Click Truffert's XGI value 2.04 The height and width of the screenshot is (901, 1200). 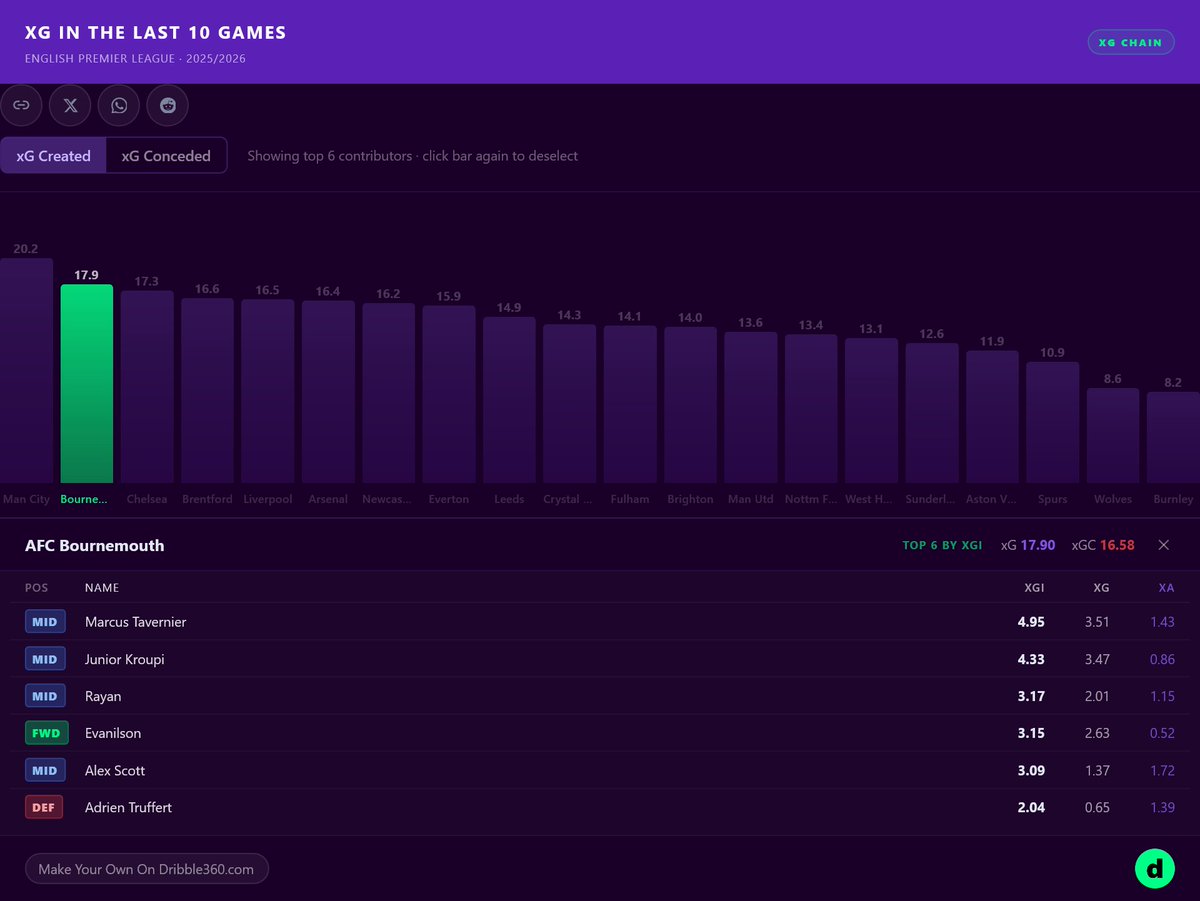point(1031,807)
